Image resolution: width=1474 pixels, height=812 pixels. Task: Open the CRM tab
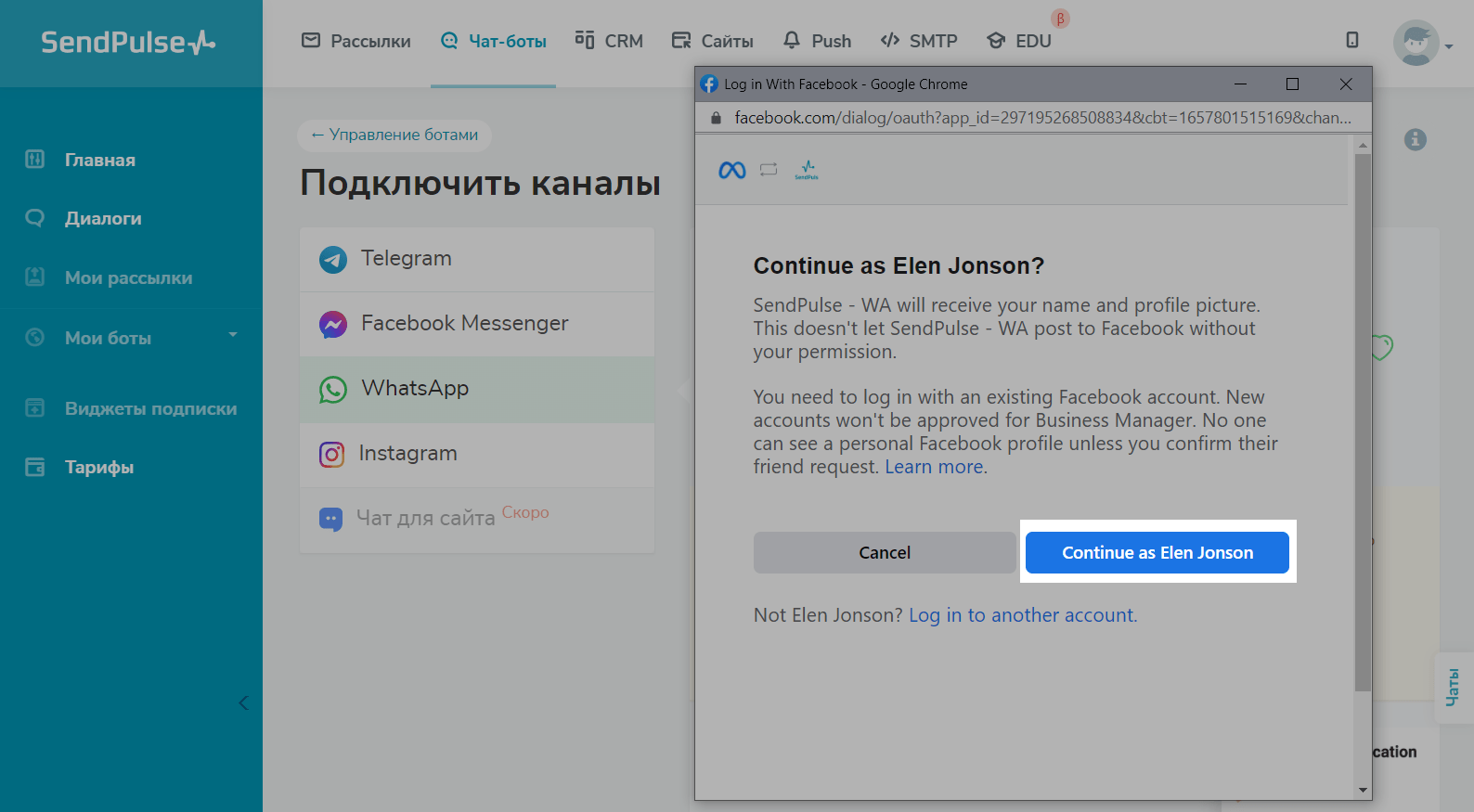pos(609,41)
